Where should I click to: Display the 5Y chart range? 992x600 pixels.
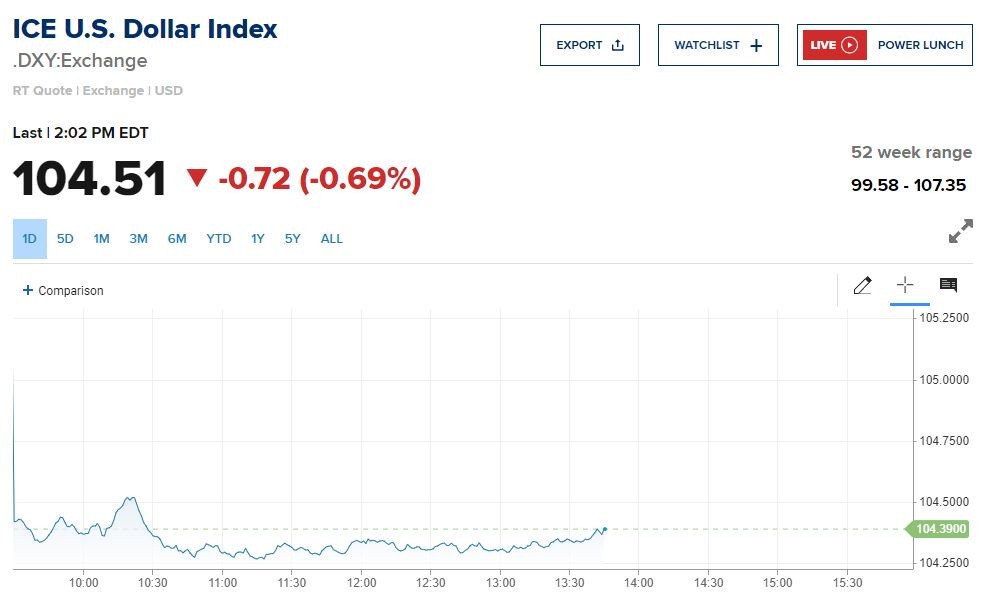tap(292, 239)
